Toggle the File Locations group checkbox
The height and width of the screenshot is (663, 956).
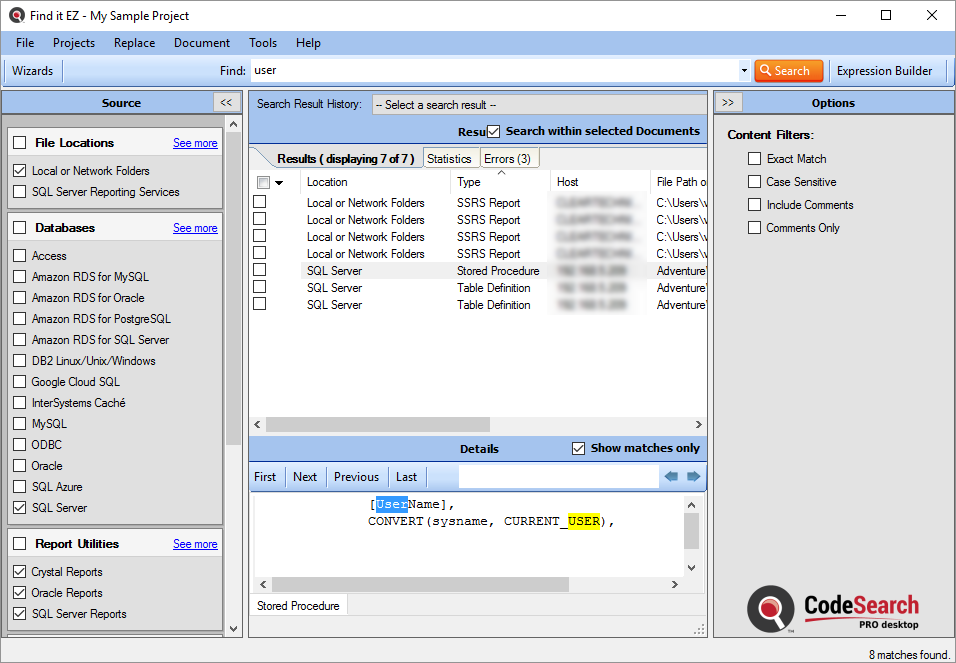click(20, 143)
